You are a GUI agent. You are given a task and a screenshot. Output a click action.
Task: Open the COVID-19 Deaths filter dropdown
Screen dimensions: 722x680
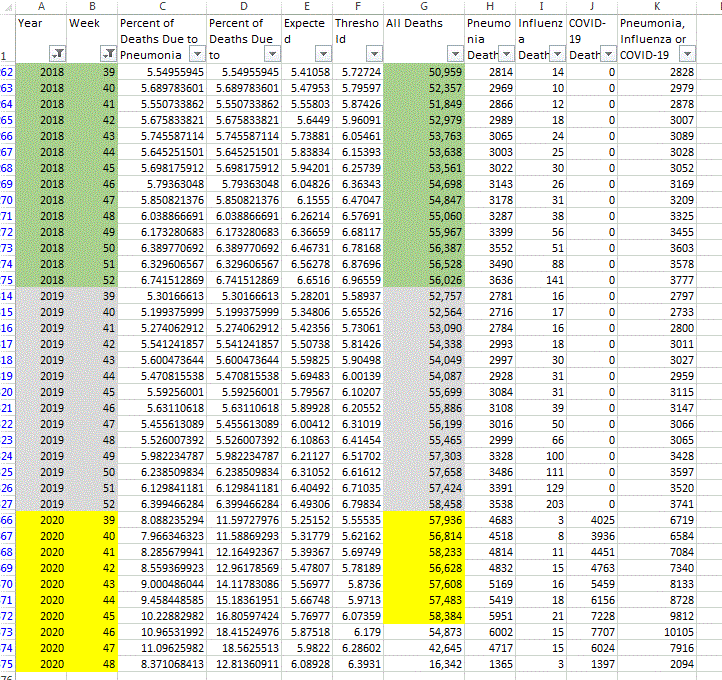coord(608,54)
